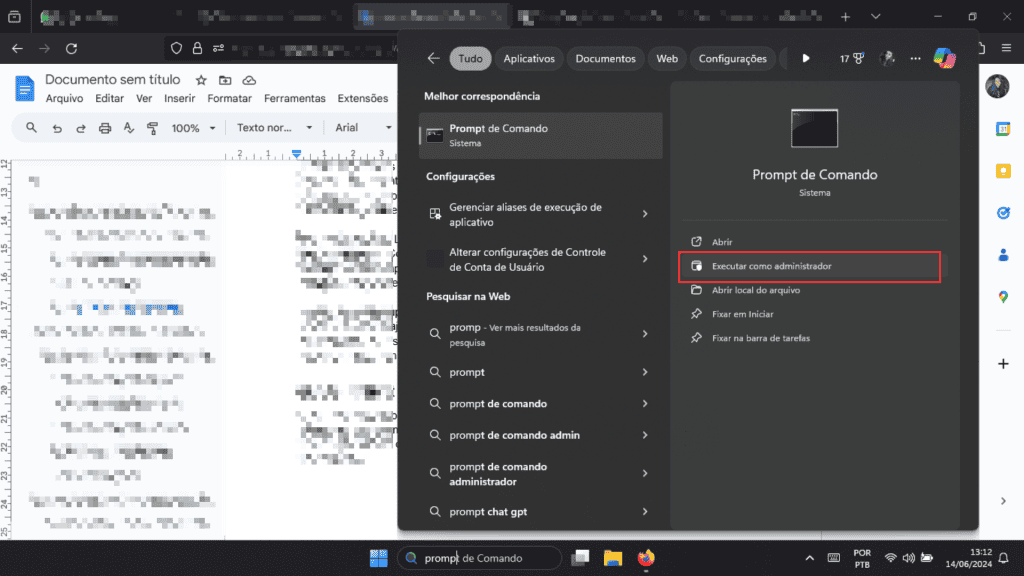Show more search filter tabs arrow
Screen dimensions: 1024x576
pyautogui.click(x=806, y=58)
